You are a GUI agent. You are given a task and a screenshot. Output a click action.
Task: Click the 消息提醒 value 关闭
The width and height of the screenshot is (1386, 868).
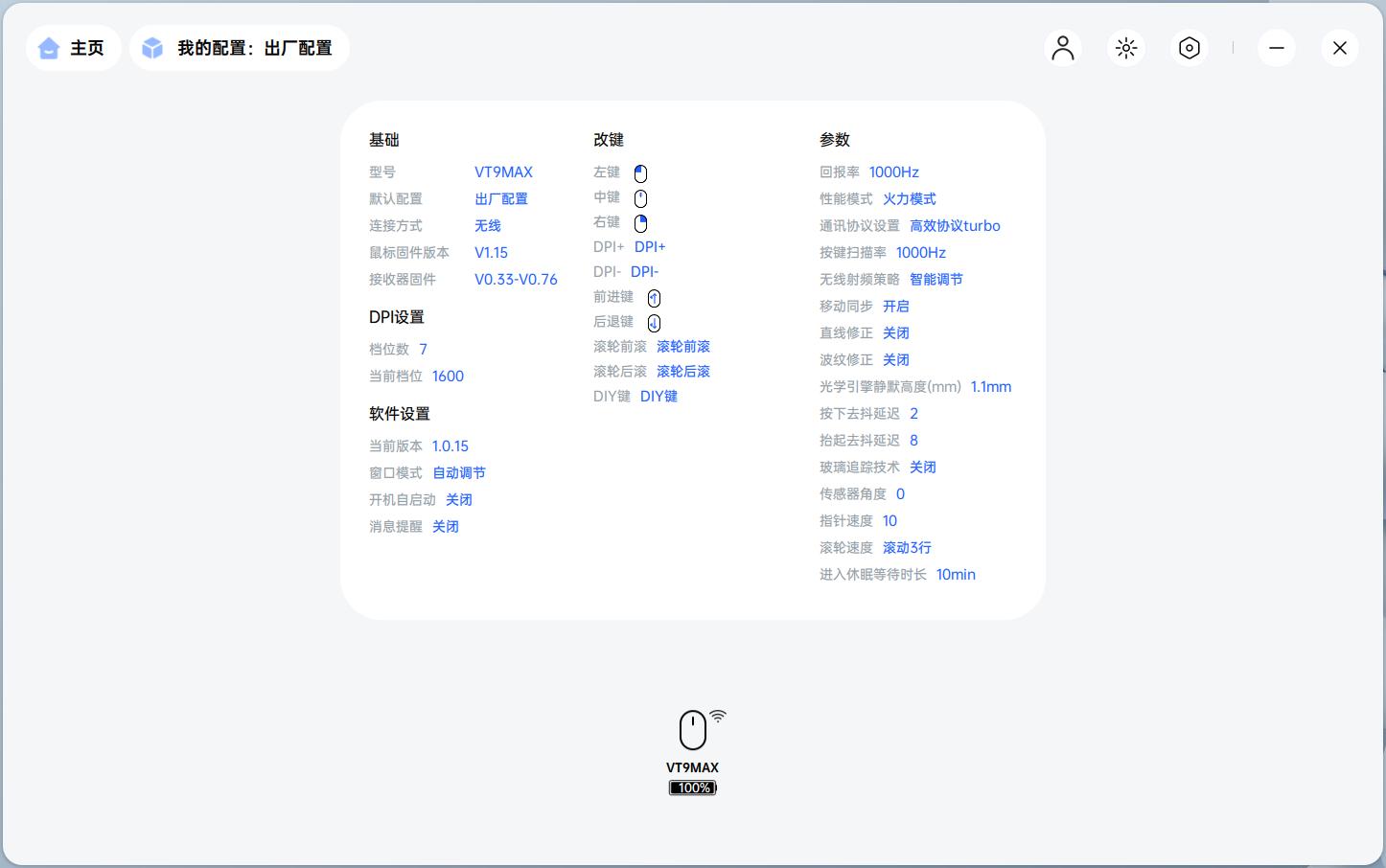click(x=446, y=527)
